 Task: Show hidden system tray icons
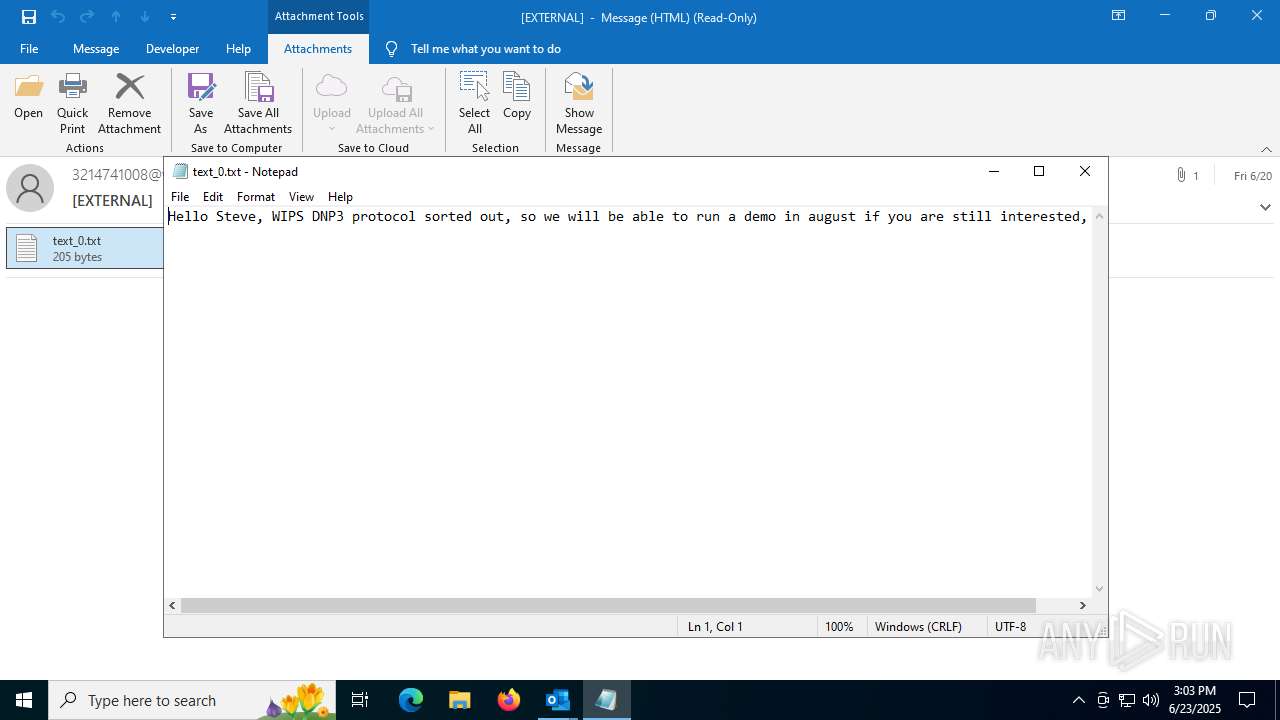pyautogui.click(x=1078, y=700)
